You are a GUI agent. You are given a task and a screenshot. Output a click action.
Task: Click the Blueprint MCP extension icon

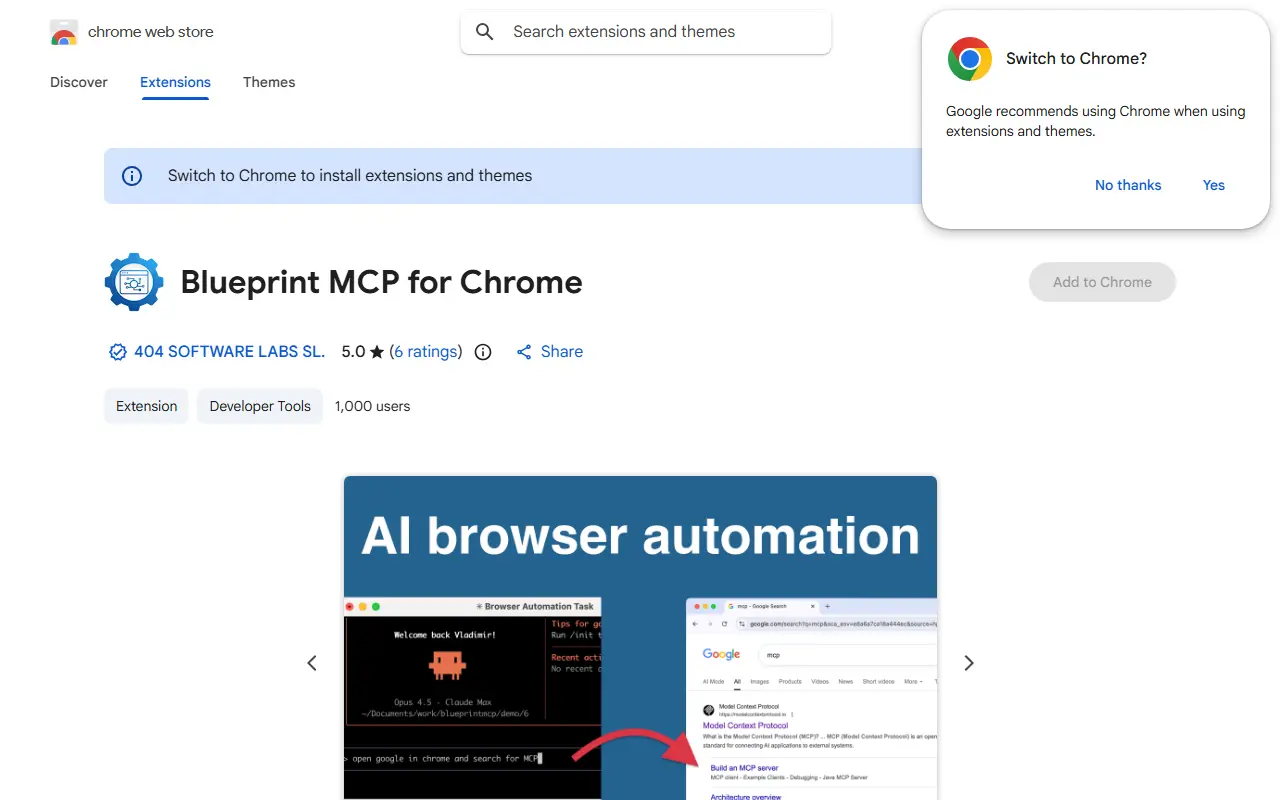[x=134, y=282]
